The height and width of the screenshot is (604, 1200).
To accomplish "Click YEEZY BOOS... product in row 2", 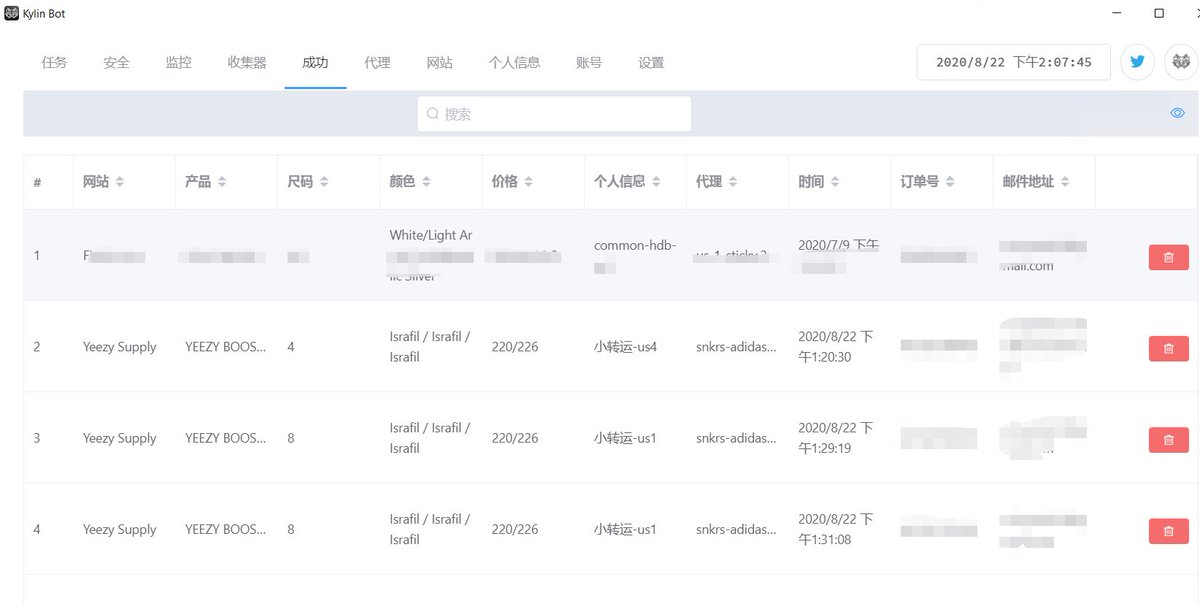I will coord(226,347).
